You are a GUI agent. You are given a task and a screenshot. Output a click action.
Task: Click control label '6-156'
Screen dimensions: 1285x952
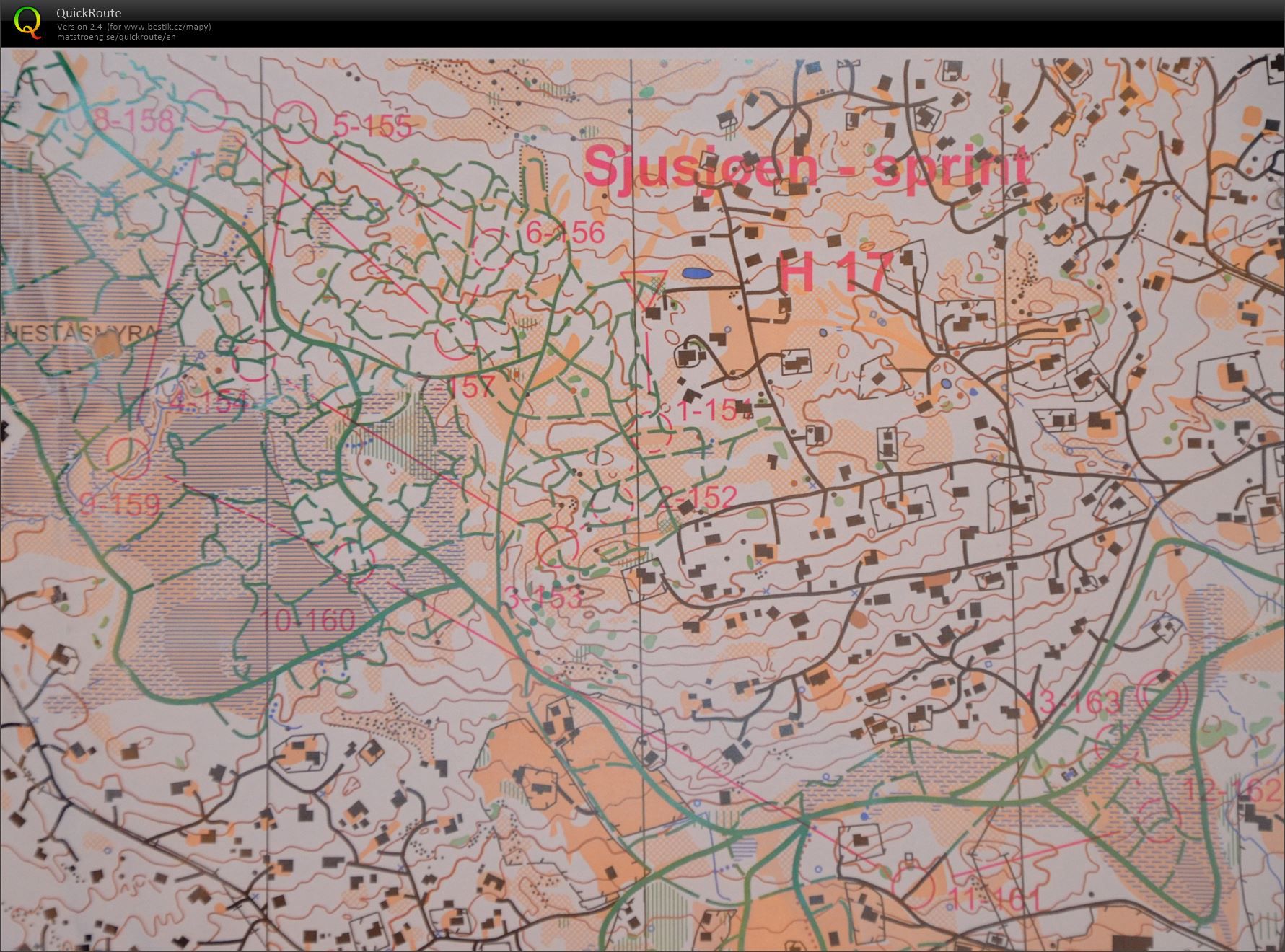pos(565,232)
